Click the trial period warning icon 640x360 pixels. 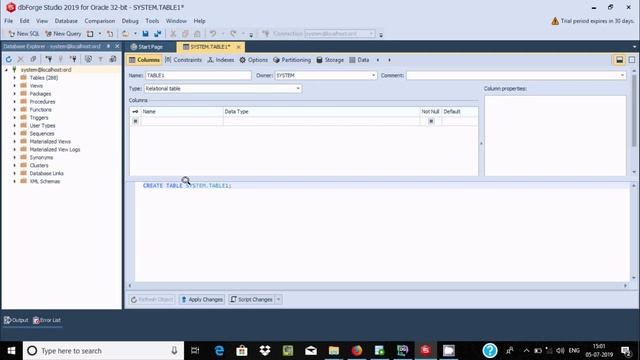[555, 21]
